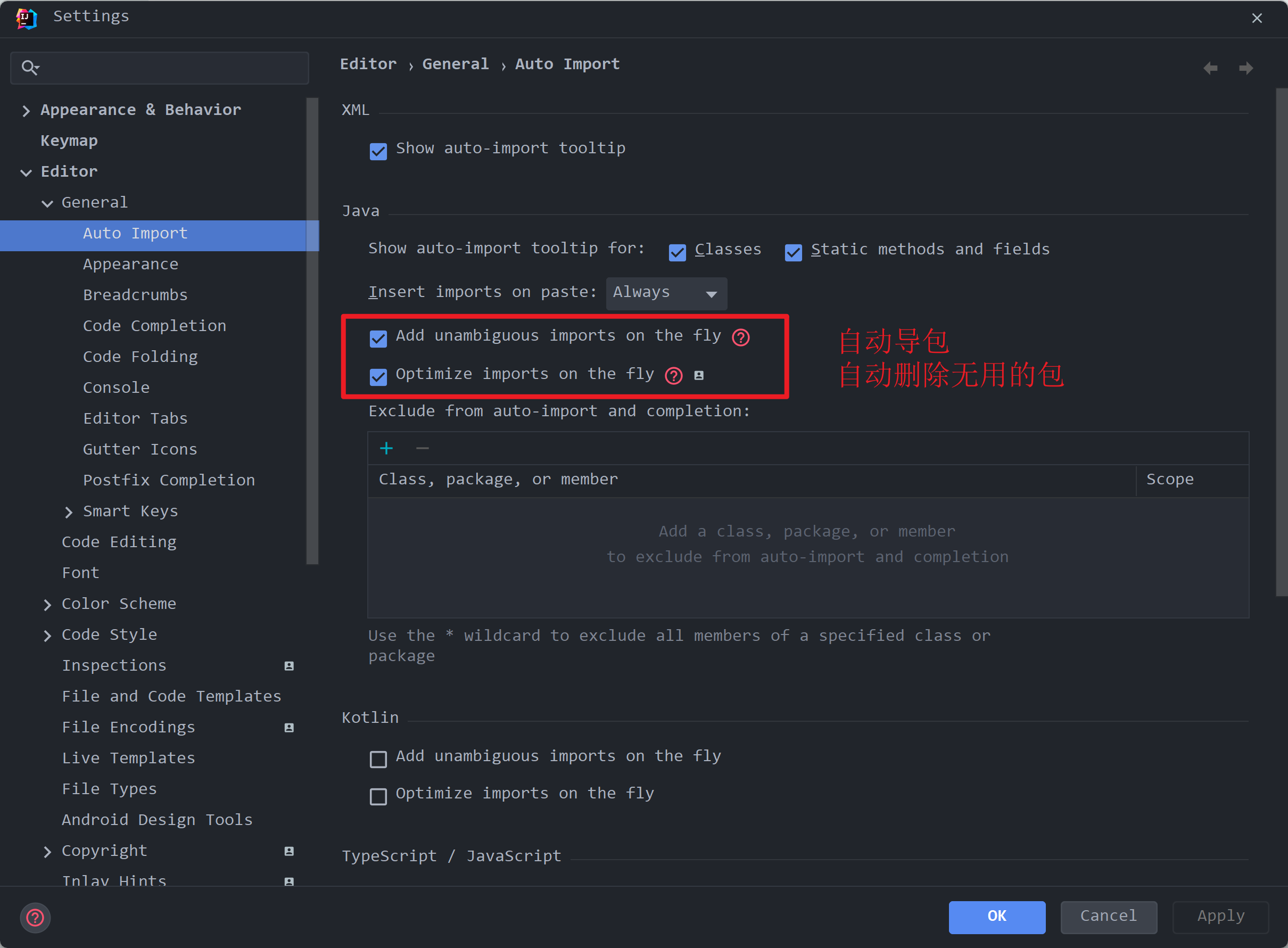Open the Keymap settings page
1288x948 pixels.
coord(69,141)
